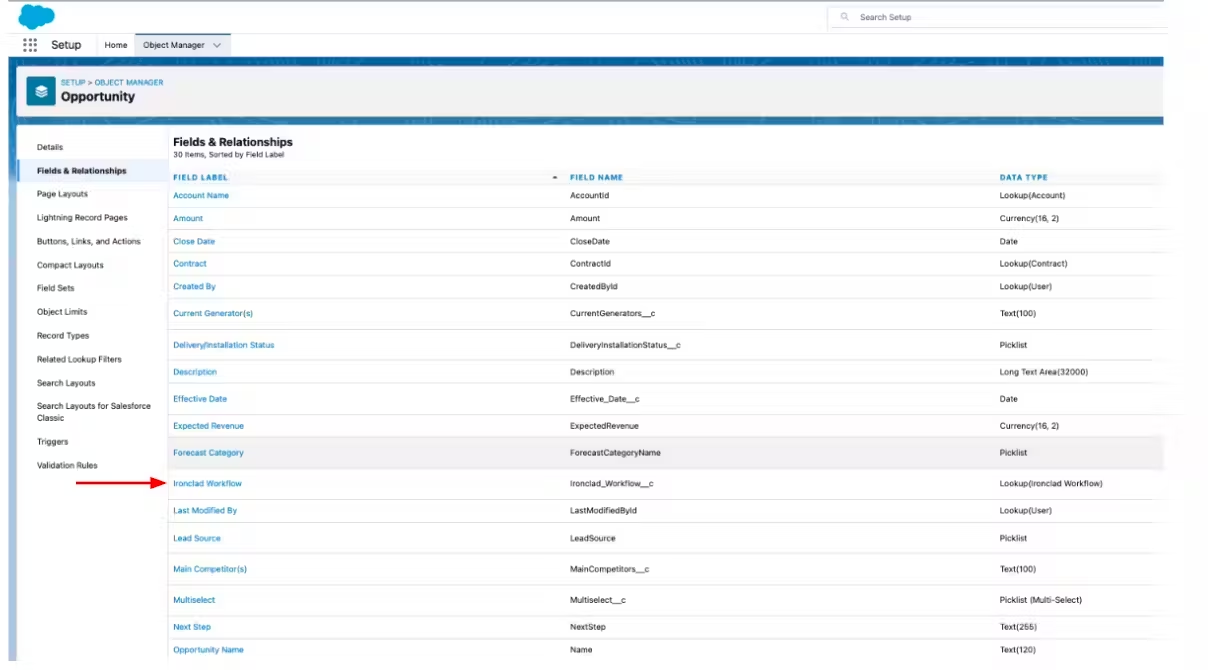Open the Next Step field
Screen dimensions: 1208x670
192,627
